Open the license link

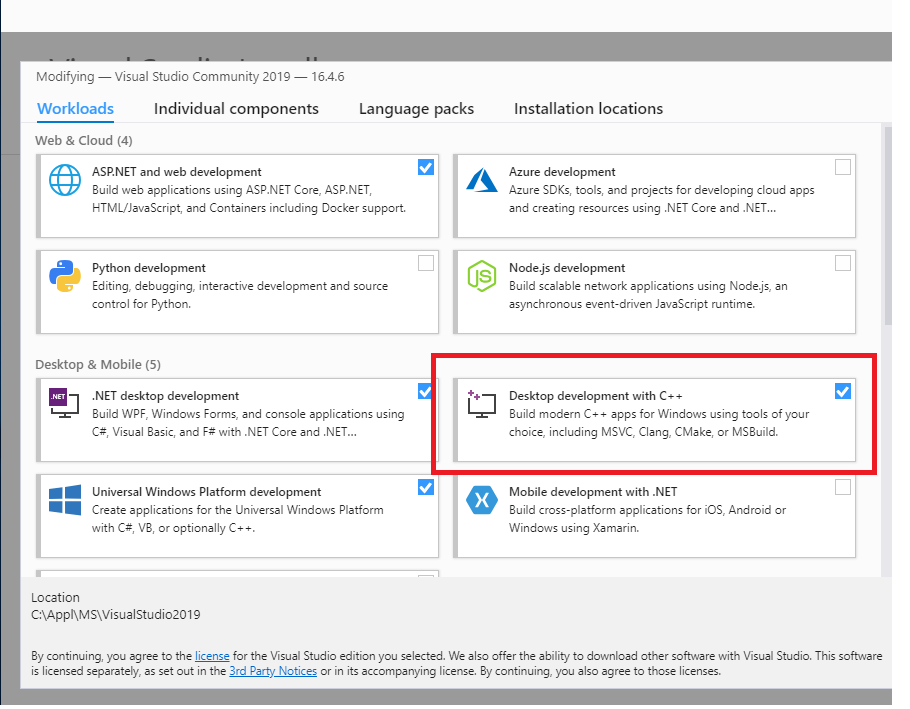[212, 656]
